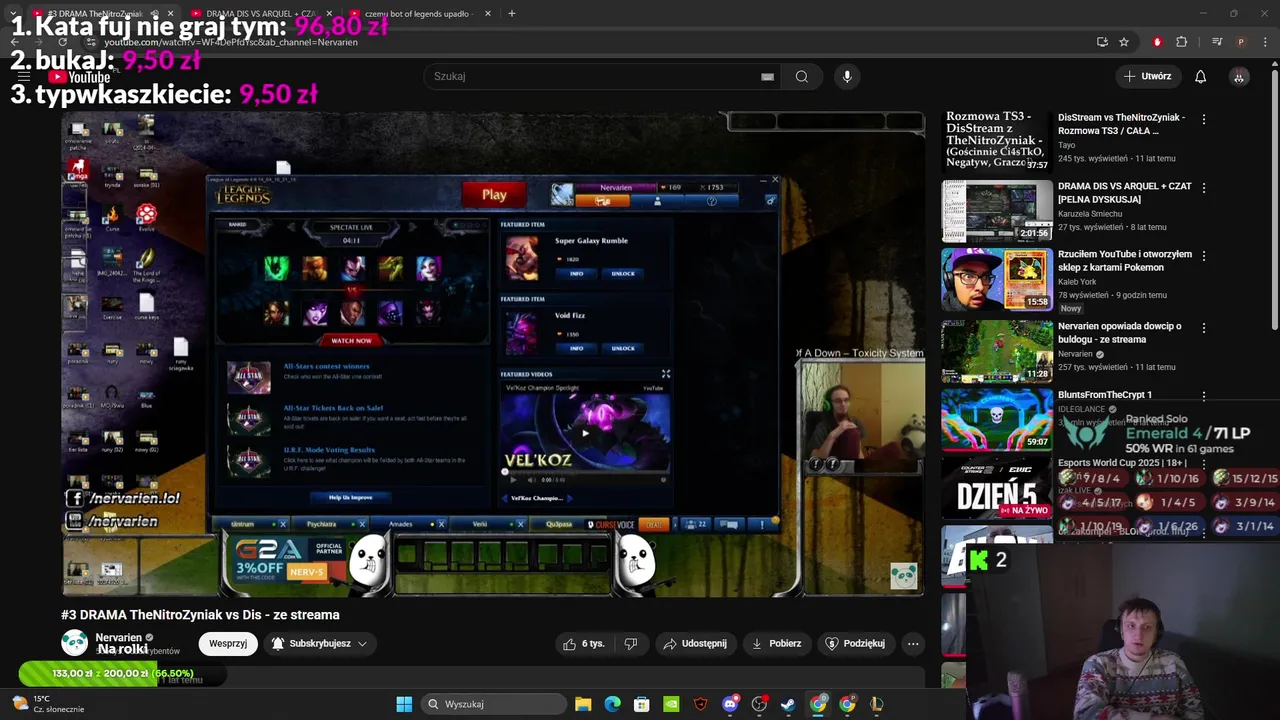The height and width of the screenshot is (720, 1280).
Task: Open the 11:28 buldogu video thumbnail
Action: [x=997, y=351]
